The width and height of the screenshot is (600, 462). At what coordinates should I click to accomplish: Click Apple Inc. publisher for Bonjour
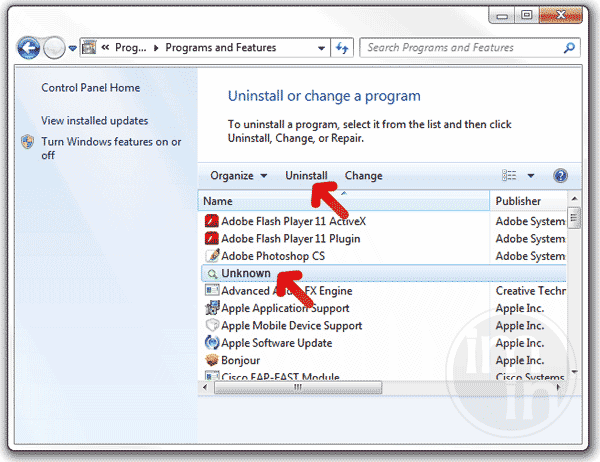point(520,360)
